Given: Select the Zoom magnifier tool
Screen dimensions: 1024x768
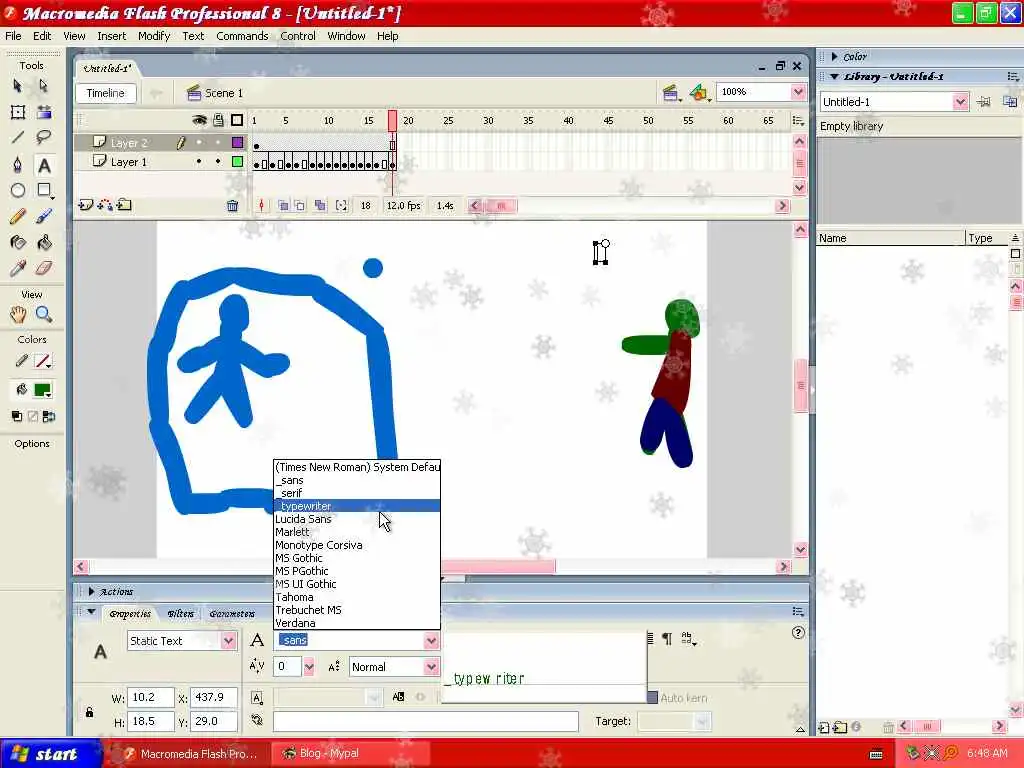Looking at the screenshot, I should coord(44,315).
